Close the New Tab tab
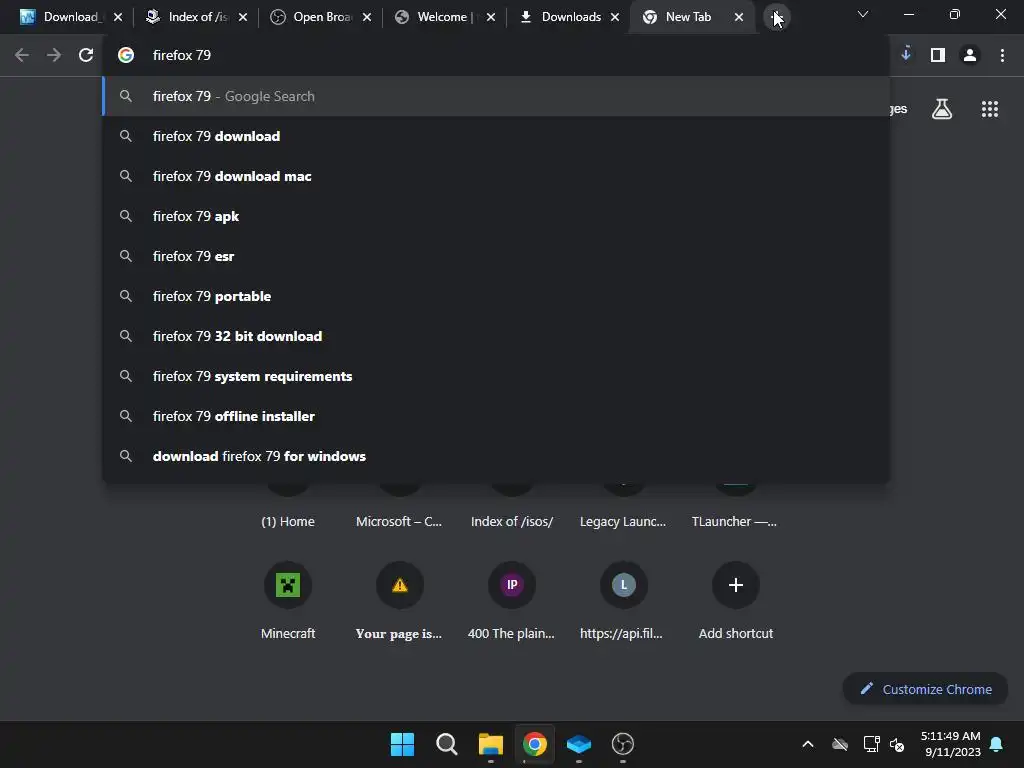1024x768 pixels. coord(739,18)
